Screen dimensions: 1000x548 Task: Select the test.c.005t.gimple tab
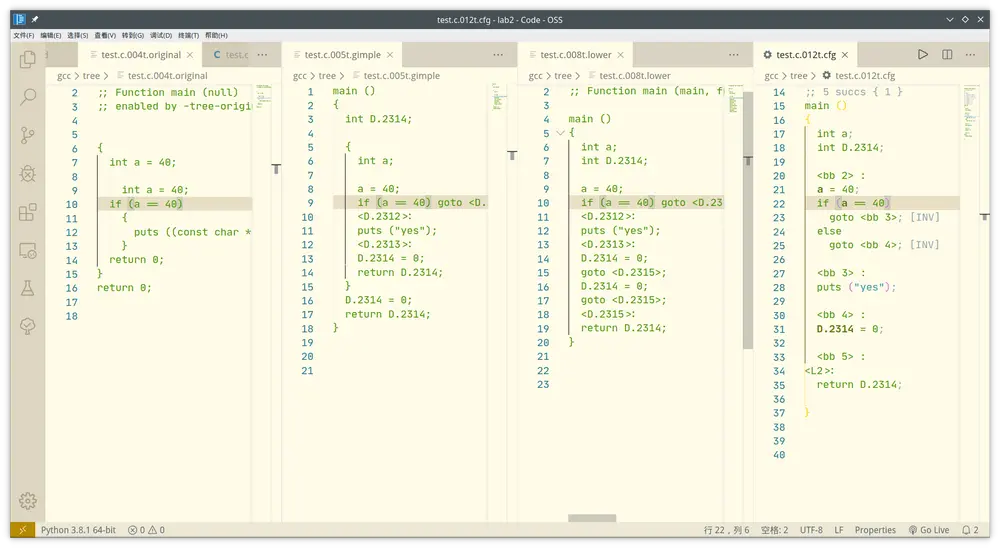[x=342, y=55]
